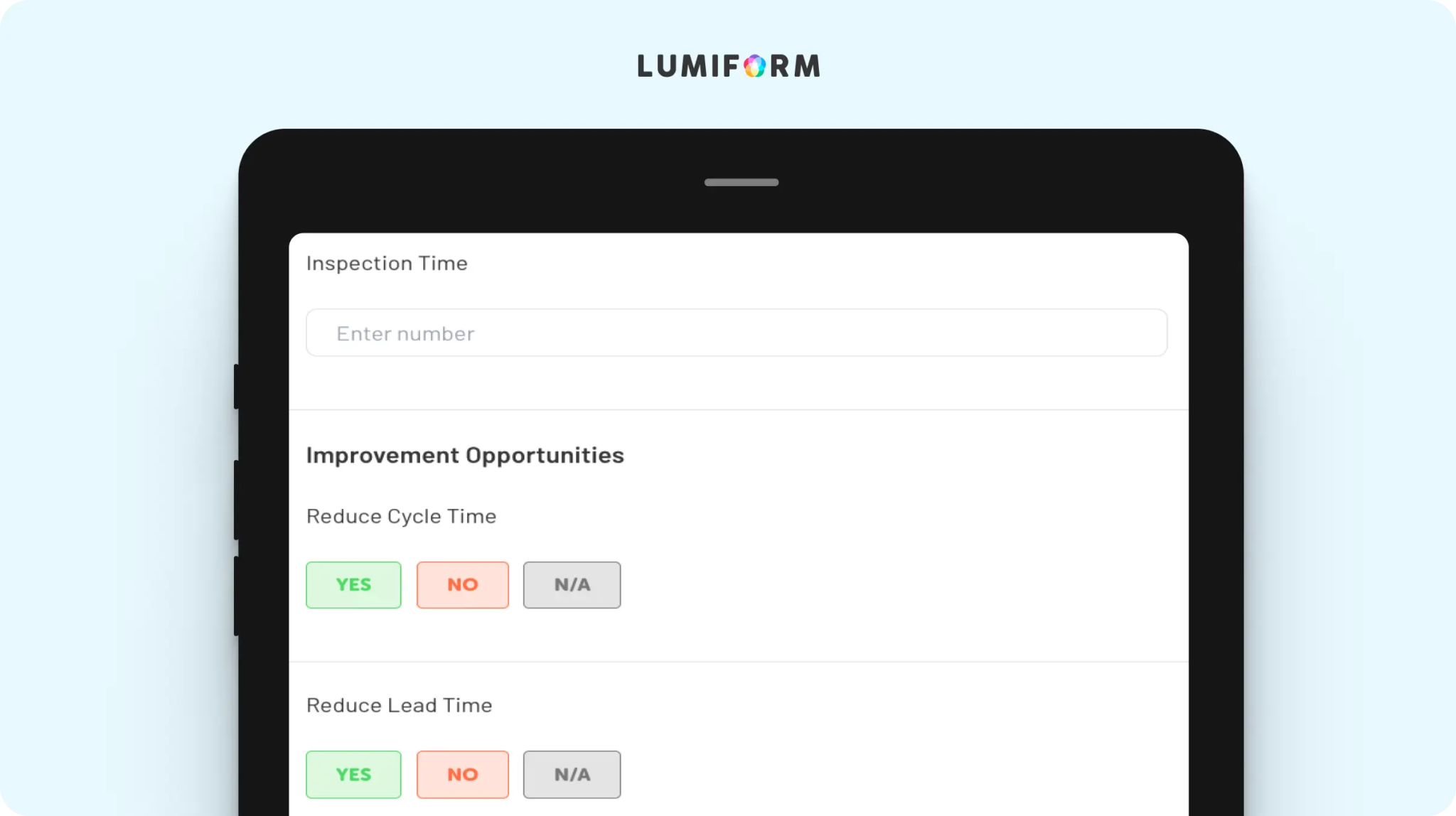Choose N/A for Reduce Lead Time
The width and height of the screenshot is (1456, 816).
572,775
